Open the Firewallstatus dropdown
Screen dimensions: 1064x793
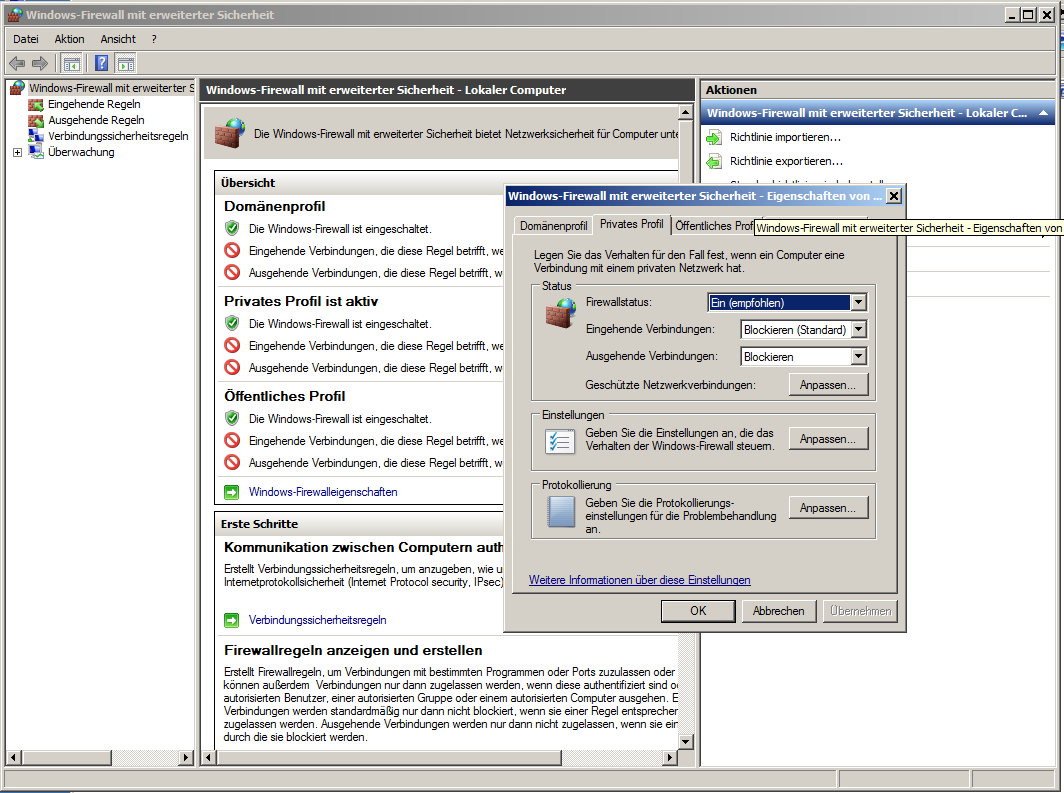coord(858,303)
